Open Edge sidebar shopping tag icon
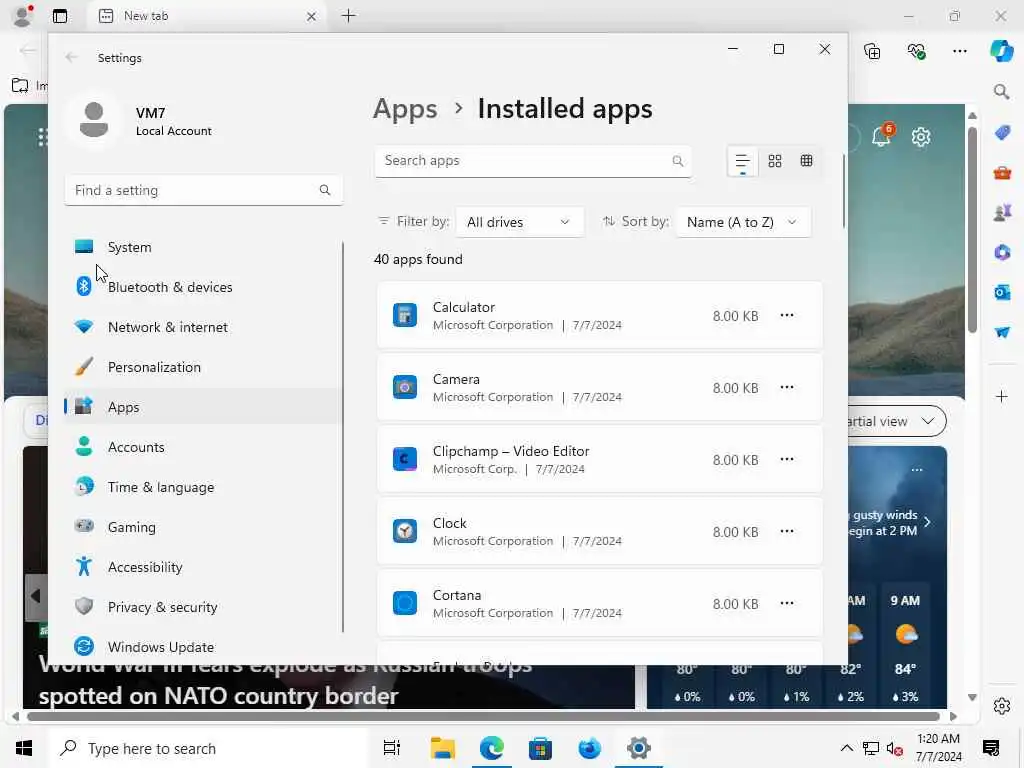This screenshot has height=768, width=1024. (1002, 133)
